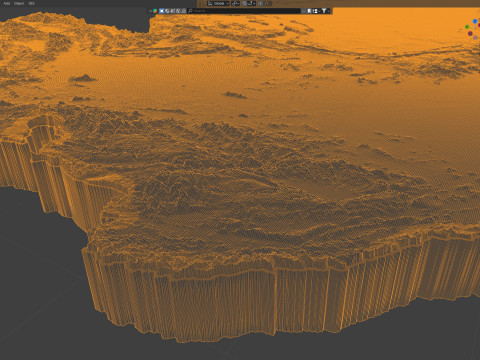Click the dark red negative axis gizmo ball

[x=470, y=33]
